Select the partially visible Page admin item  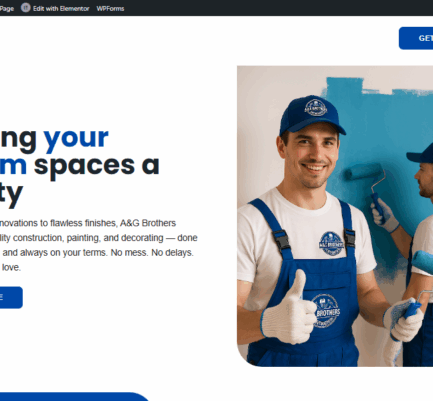tap(7, 8)
